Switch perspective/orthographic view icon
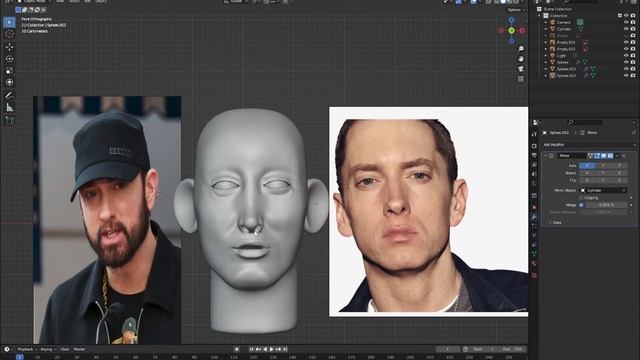The image size is (640, 360). [521, 79]
